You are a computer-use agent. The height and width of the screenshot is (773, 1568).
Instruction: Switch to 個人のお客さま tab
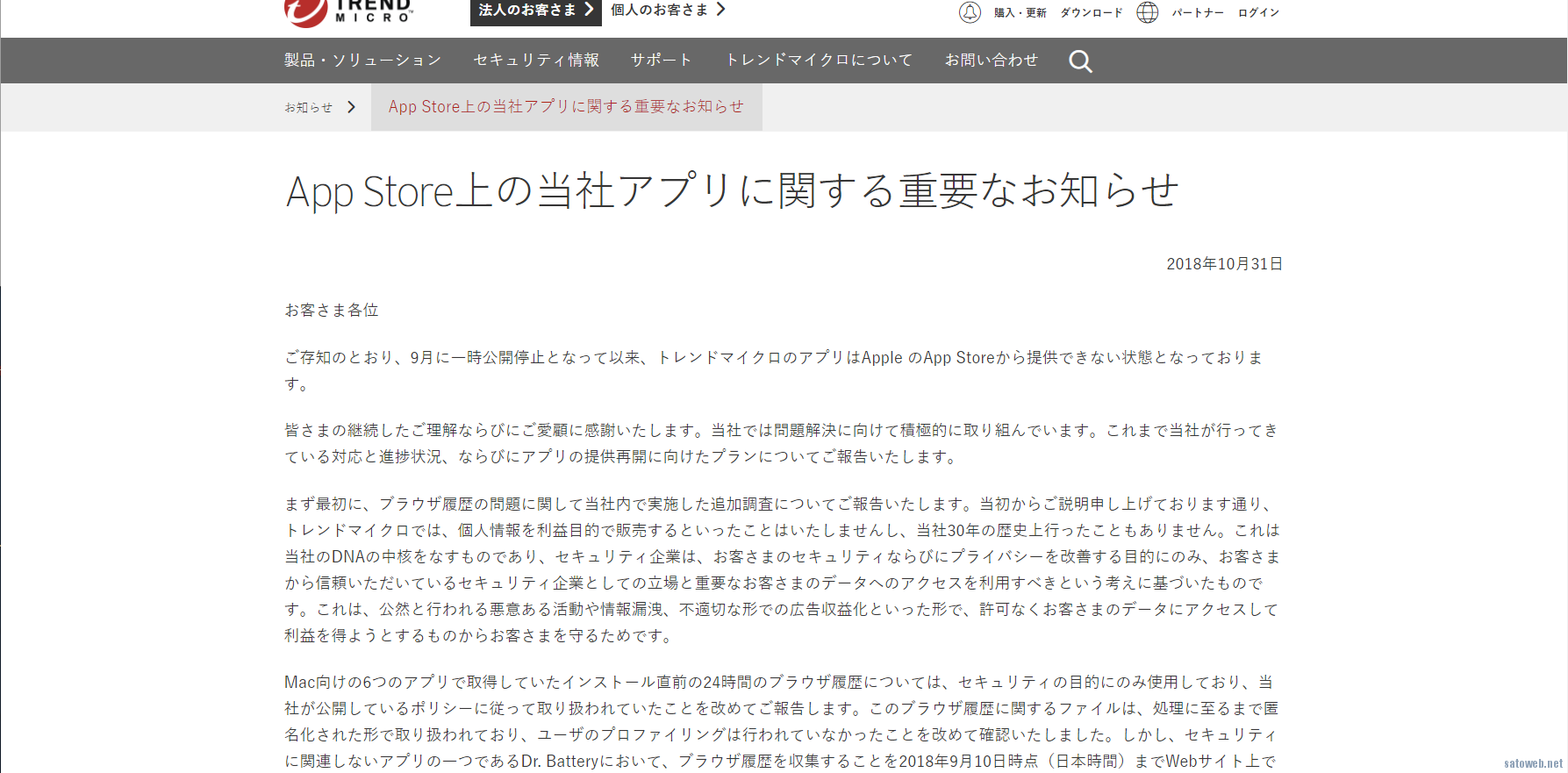coord(668,11)
